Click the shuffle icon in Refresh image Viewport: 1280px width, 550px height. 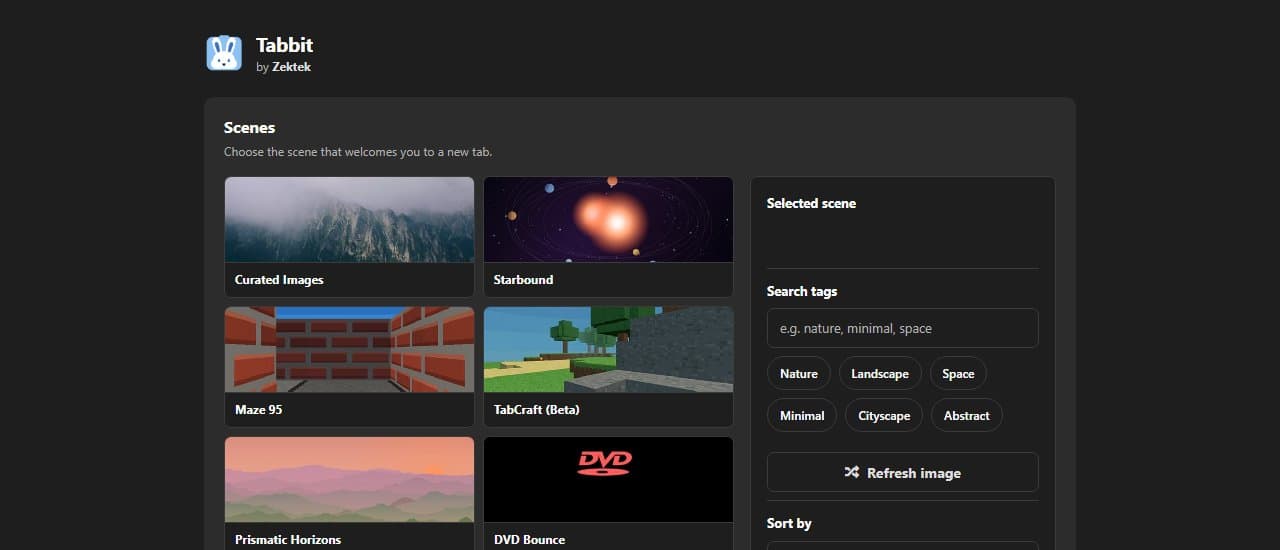tap(852, 472)
